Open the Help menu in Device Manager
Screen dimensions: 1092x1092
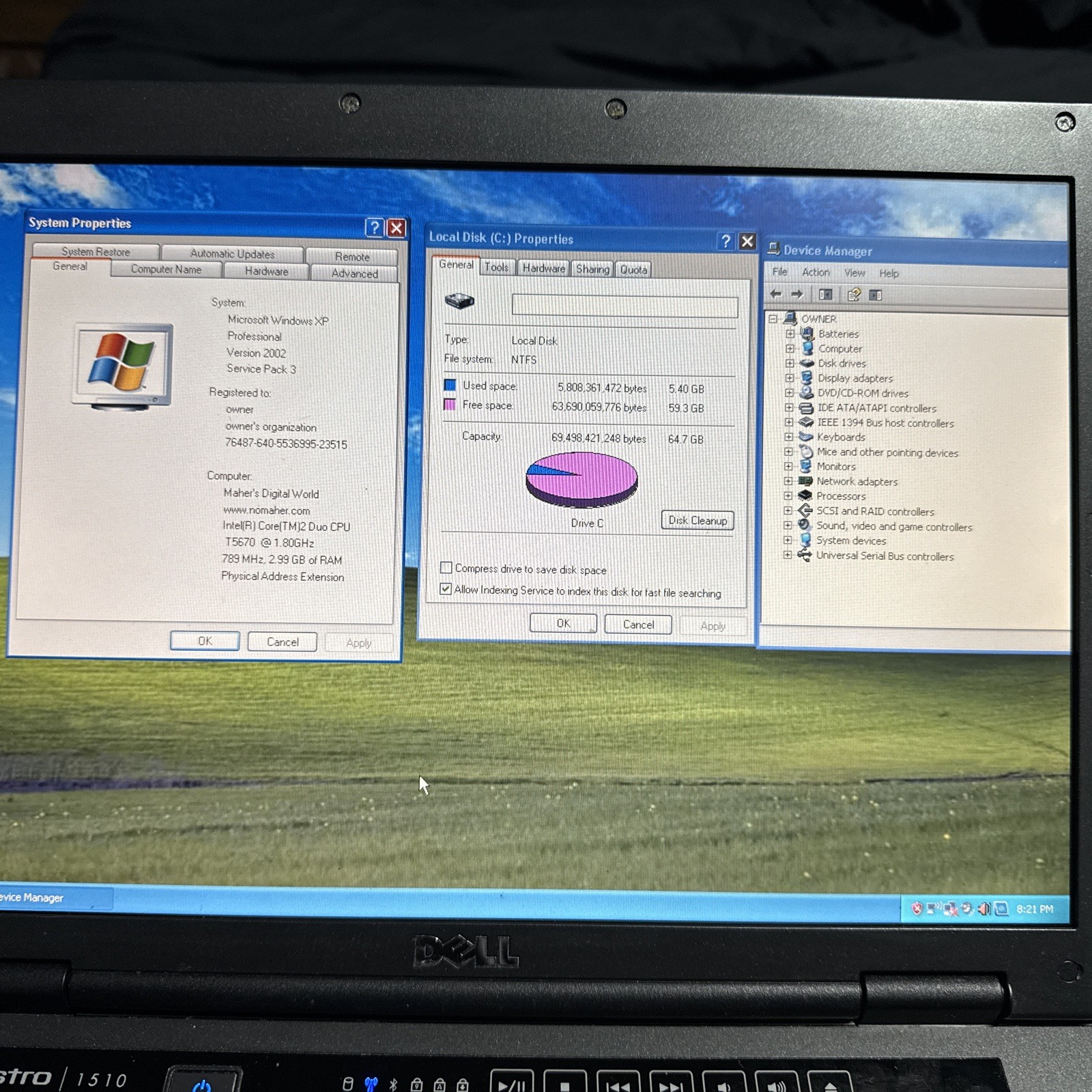click(889, 274)
